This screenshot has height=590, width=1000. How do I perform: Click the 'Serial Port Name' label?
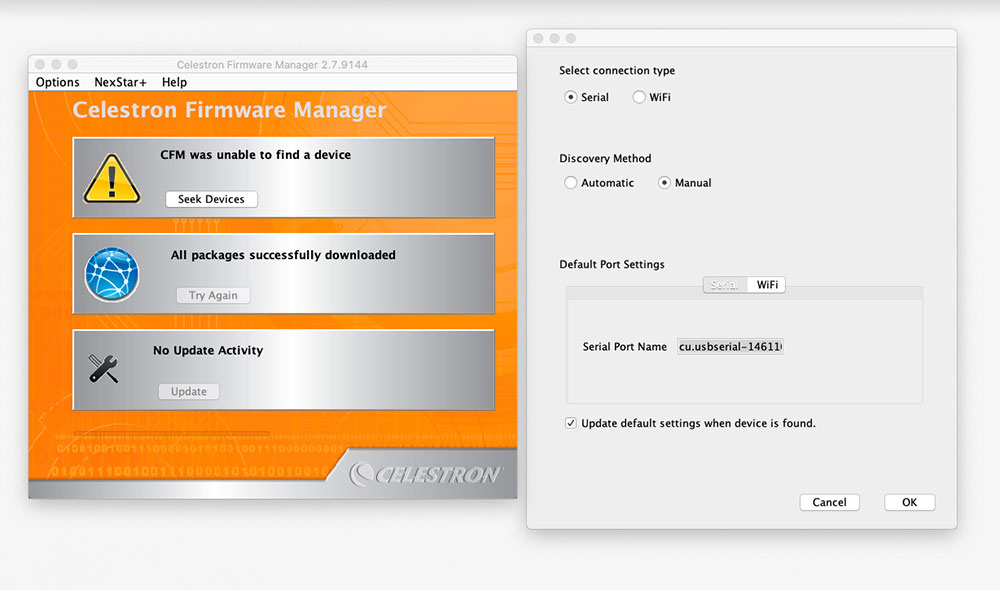[x=624, y=346]
